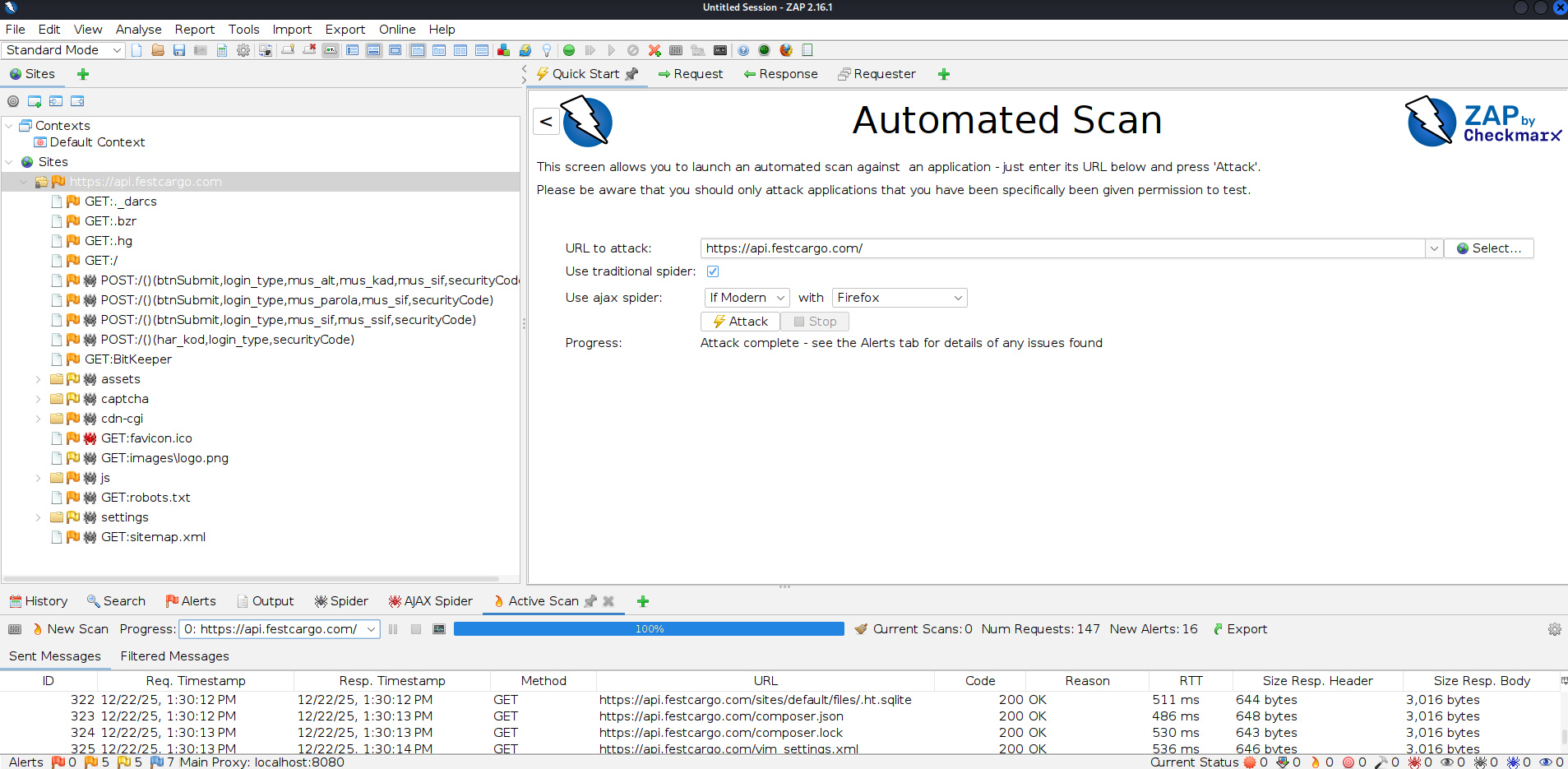
Task: Open the Analyse menu
Action: pyautogui.click(x=138, y=30)
